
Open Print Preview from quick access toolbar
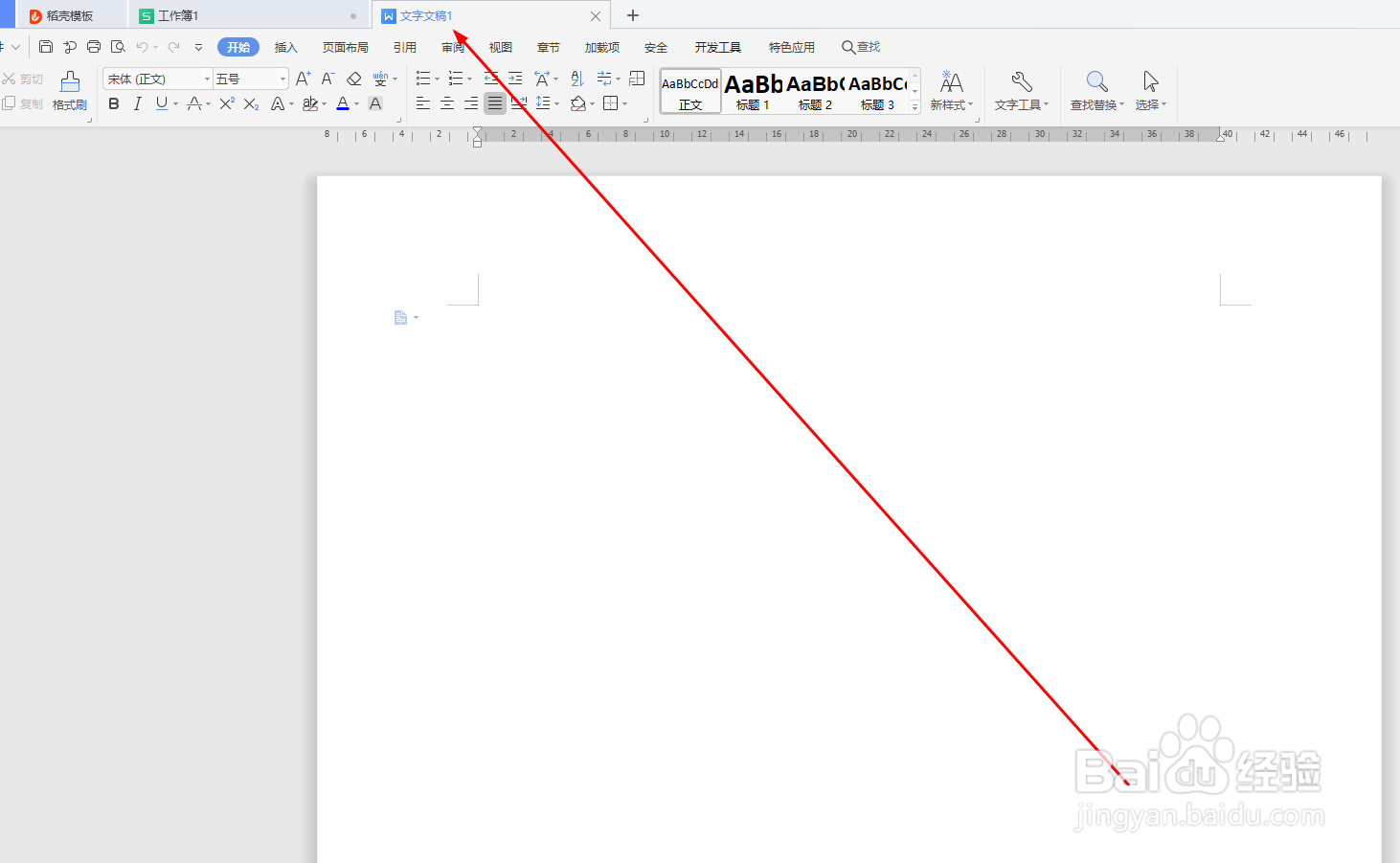click(118, 47)
